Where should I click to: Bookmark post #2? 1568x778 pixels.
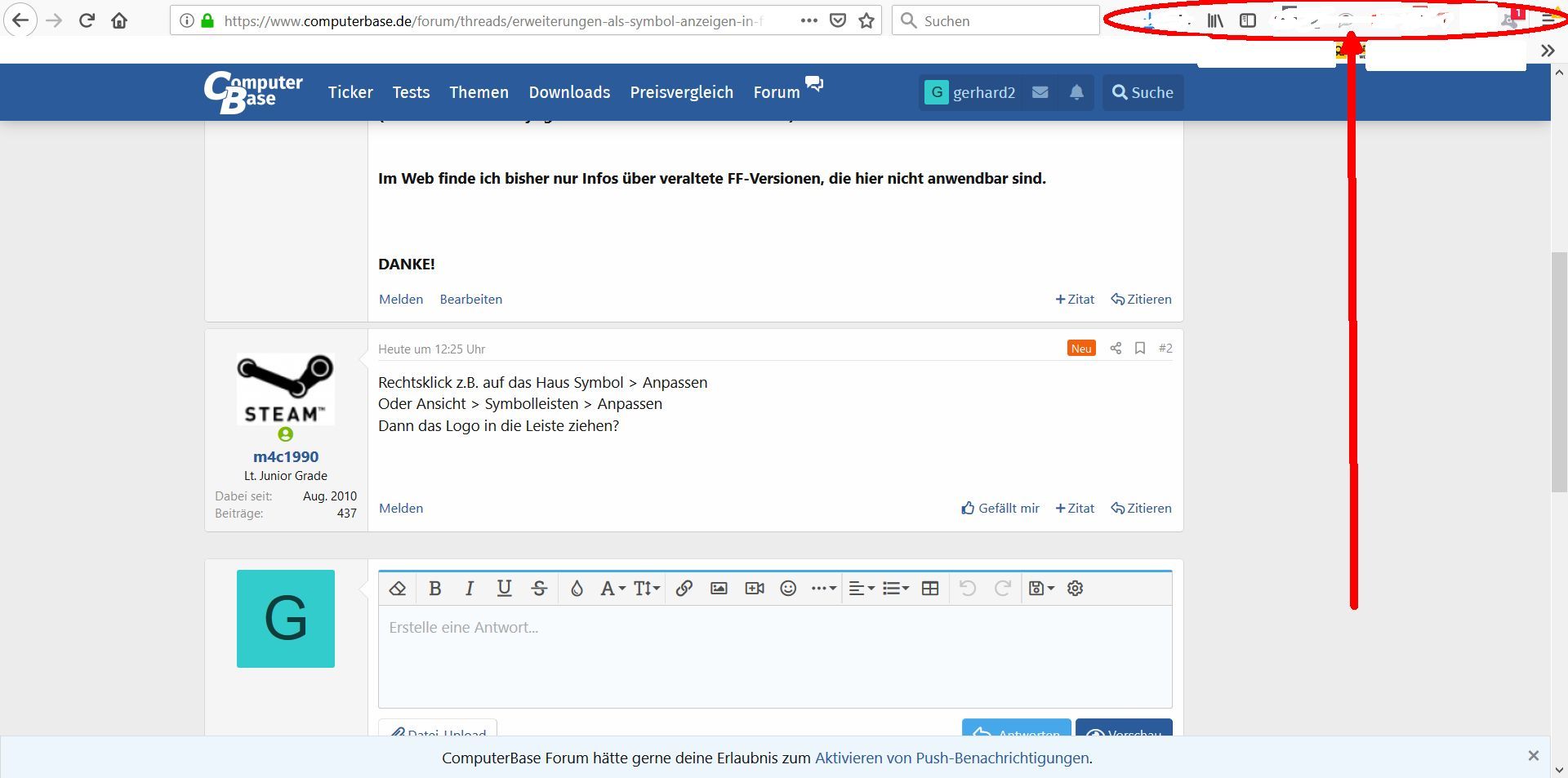(x=1140, y=349)
